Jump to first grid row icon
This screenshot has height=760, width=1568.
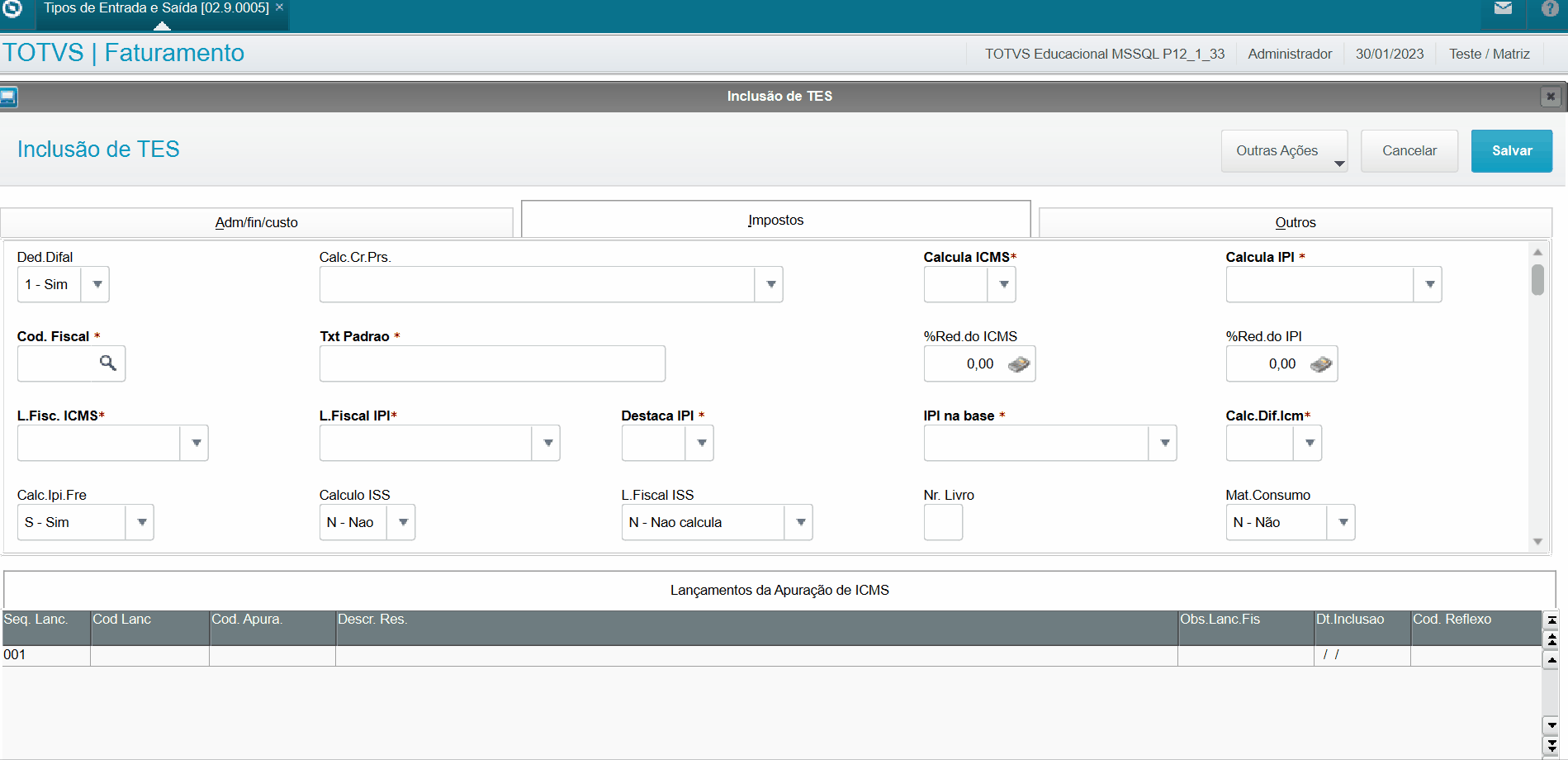click(x=1551, y=620)
